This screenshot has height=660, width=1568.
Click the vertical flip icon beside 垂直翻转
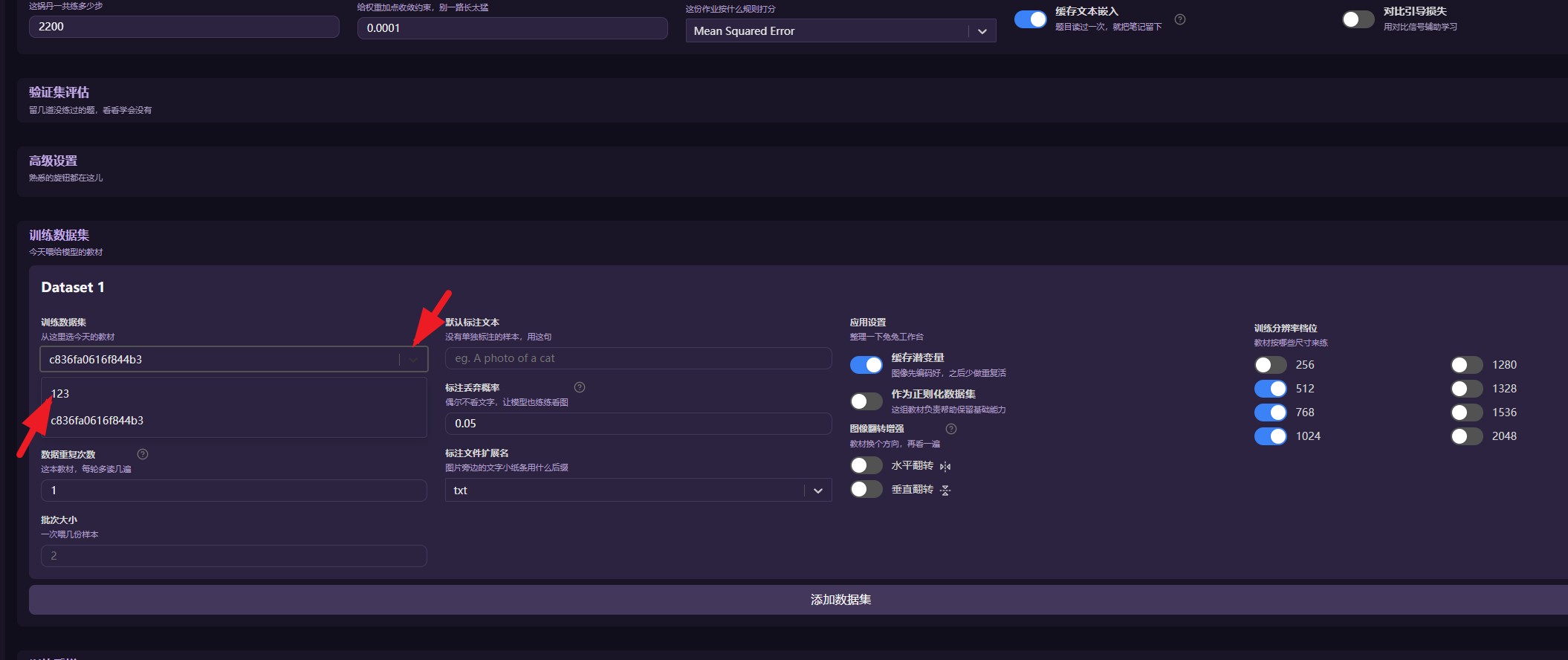click(x=945, y=491)
